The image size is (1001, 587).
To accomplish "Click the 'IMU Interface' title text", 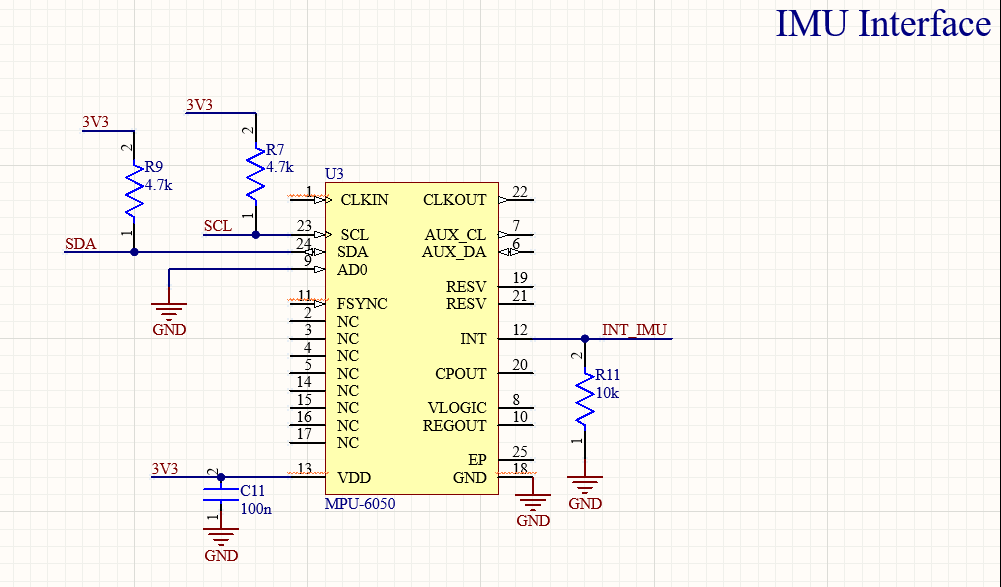I will (883, 24).
